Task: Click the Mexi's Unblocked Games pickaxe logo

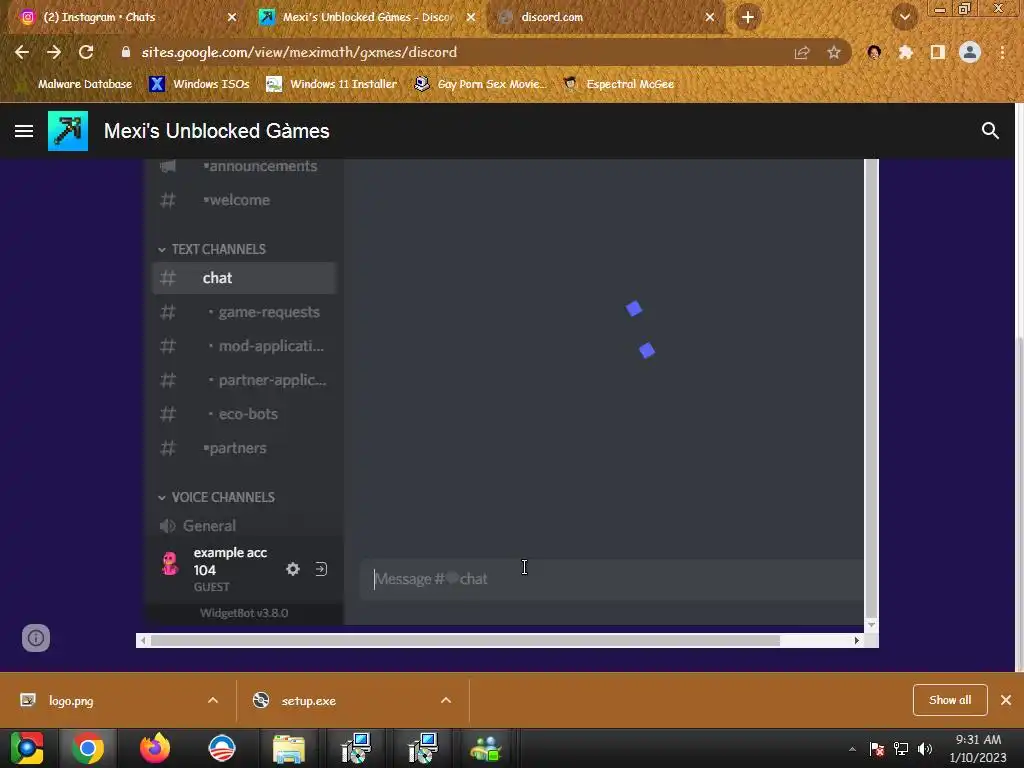Action: 68,131
